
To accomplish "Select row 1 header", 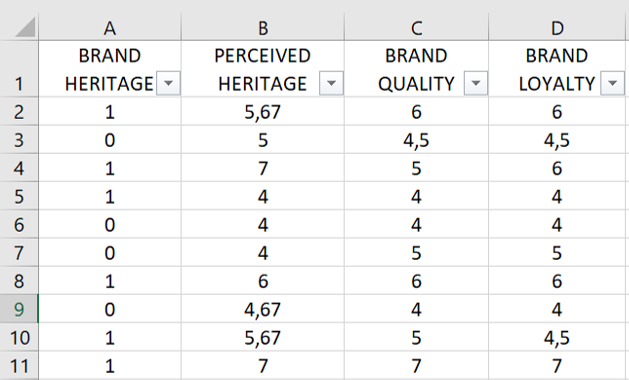I will [x=19, y=69].
